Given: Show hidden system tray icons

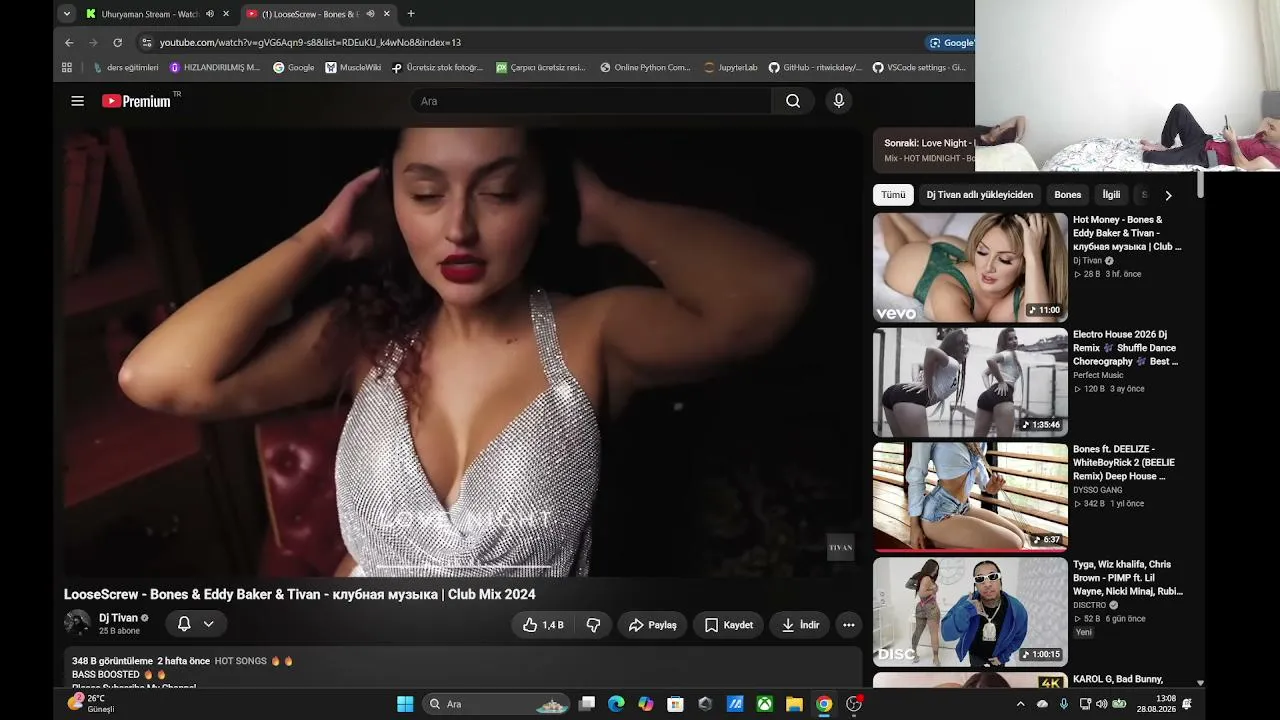Looking at the screenshot, I should 1020,704.
